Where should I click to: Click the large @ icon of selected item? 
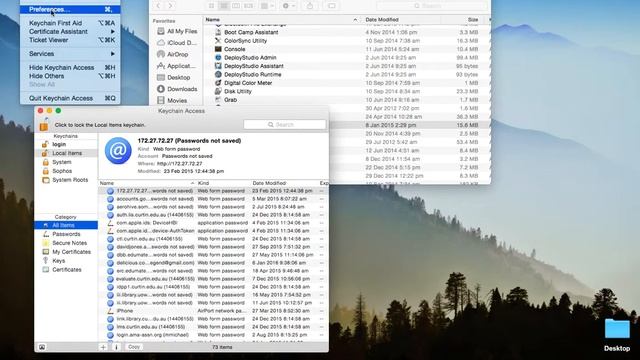click(118, 151)
